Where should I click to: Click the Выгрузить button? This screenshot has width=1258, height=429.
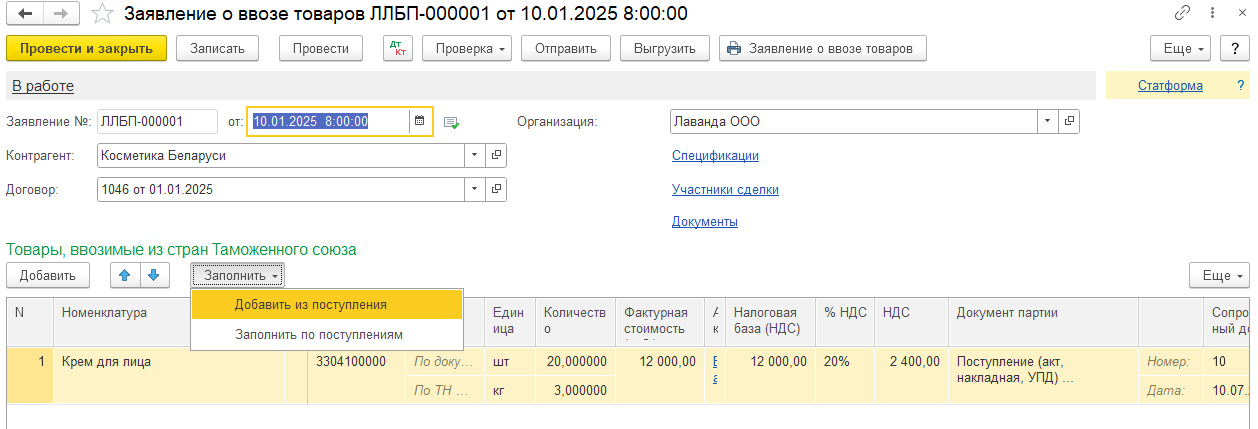coord(665,48)
